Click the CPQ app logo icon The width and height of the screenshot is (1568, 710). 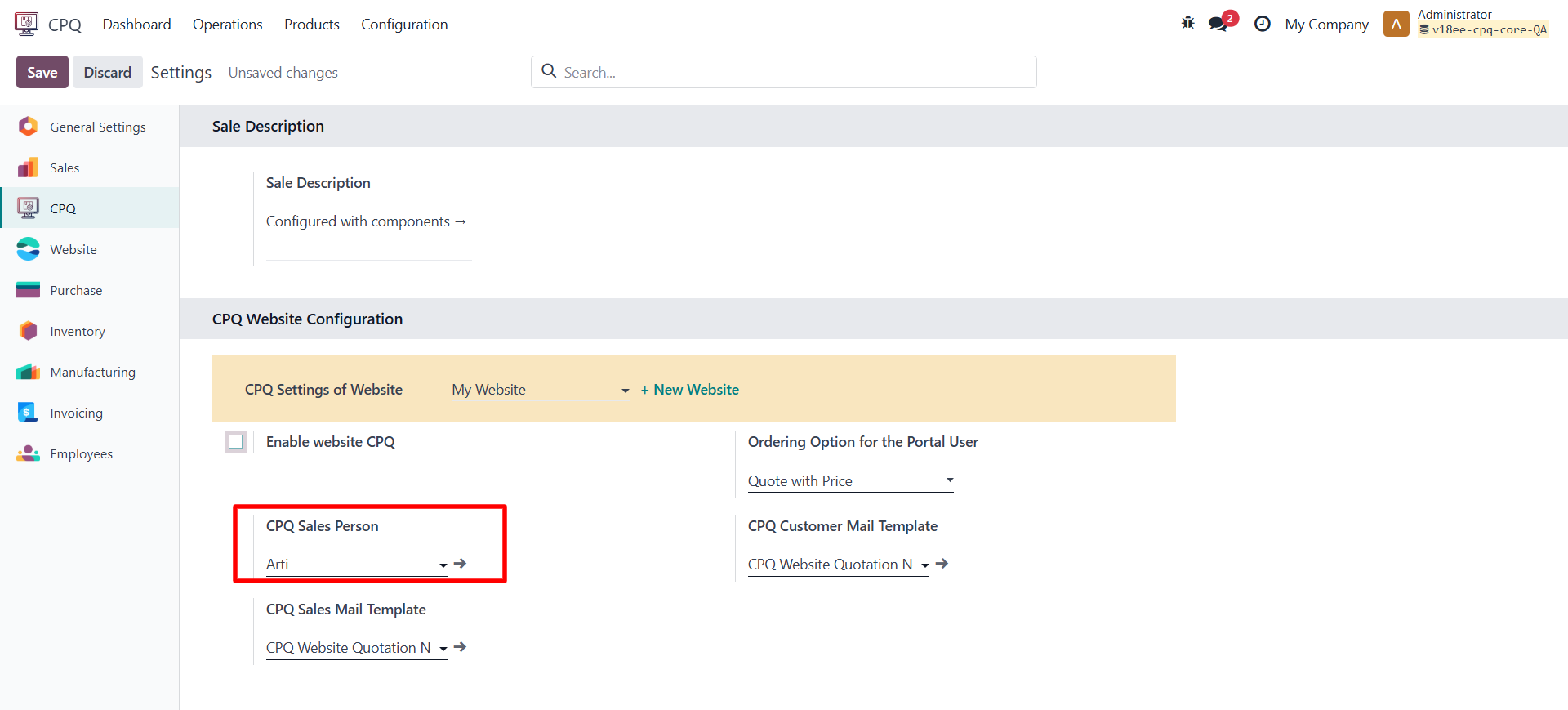(26, 24)
